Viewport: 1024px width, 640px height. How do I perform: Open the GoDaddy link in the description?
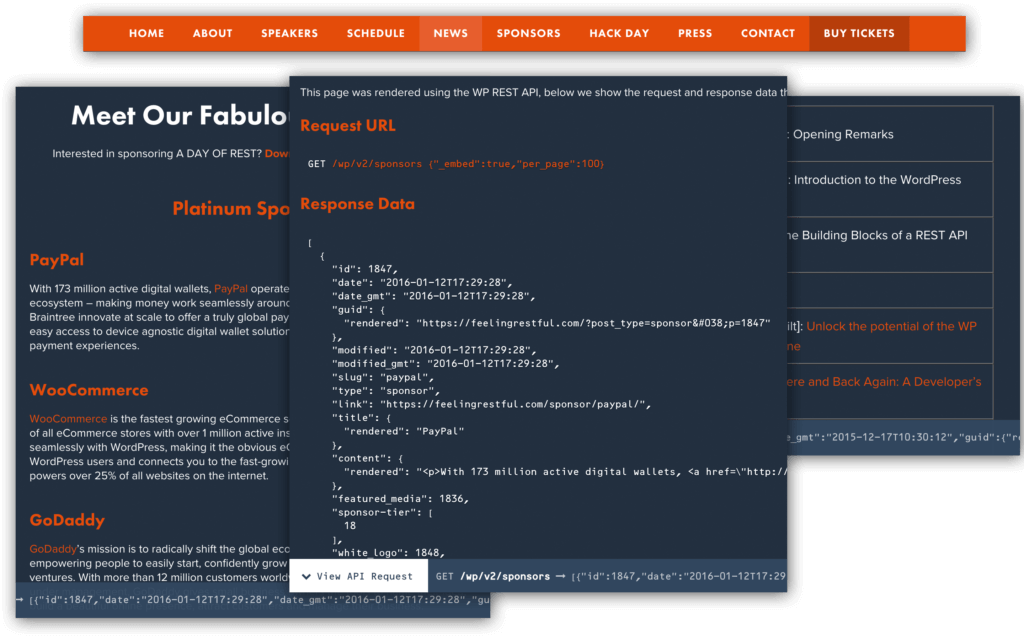tap(53, 549)
